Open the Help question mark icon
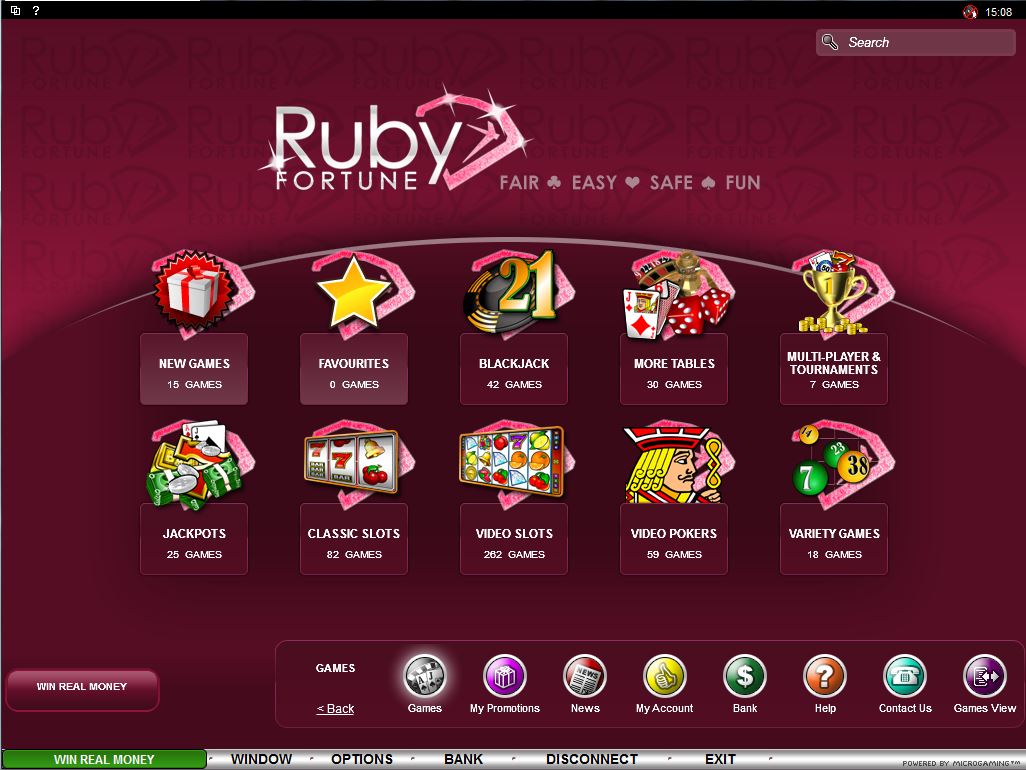 (x=825, y=676)
